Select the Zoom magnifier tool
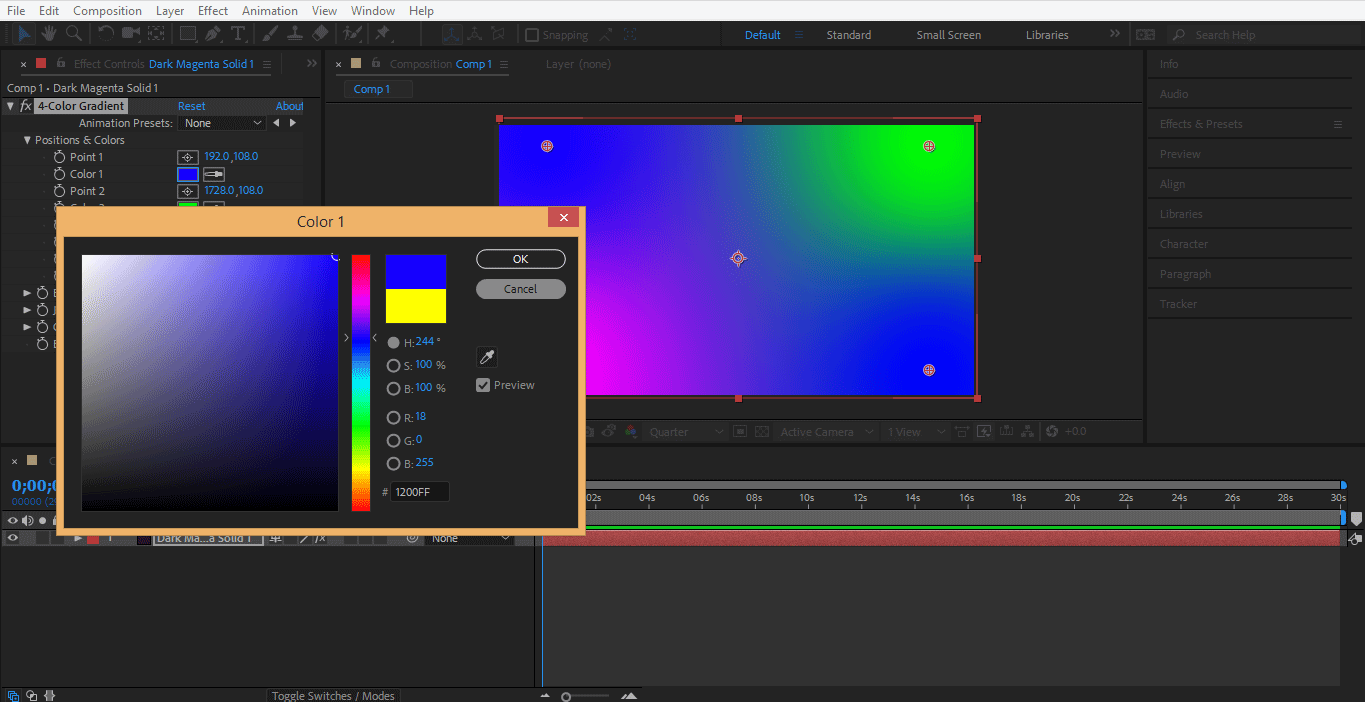1365x702 pixels. (73, 34)
